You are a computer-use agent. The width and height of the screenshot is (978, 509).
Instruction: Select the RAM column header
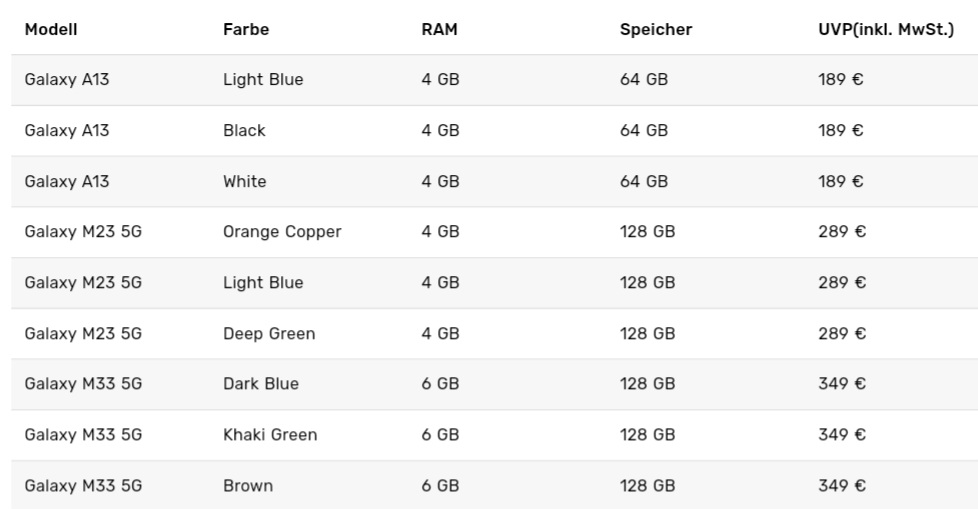pyautogui.click(x=439, y=29)
